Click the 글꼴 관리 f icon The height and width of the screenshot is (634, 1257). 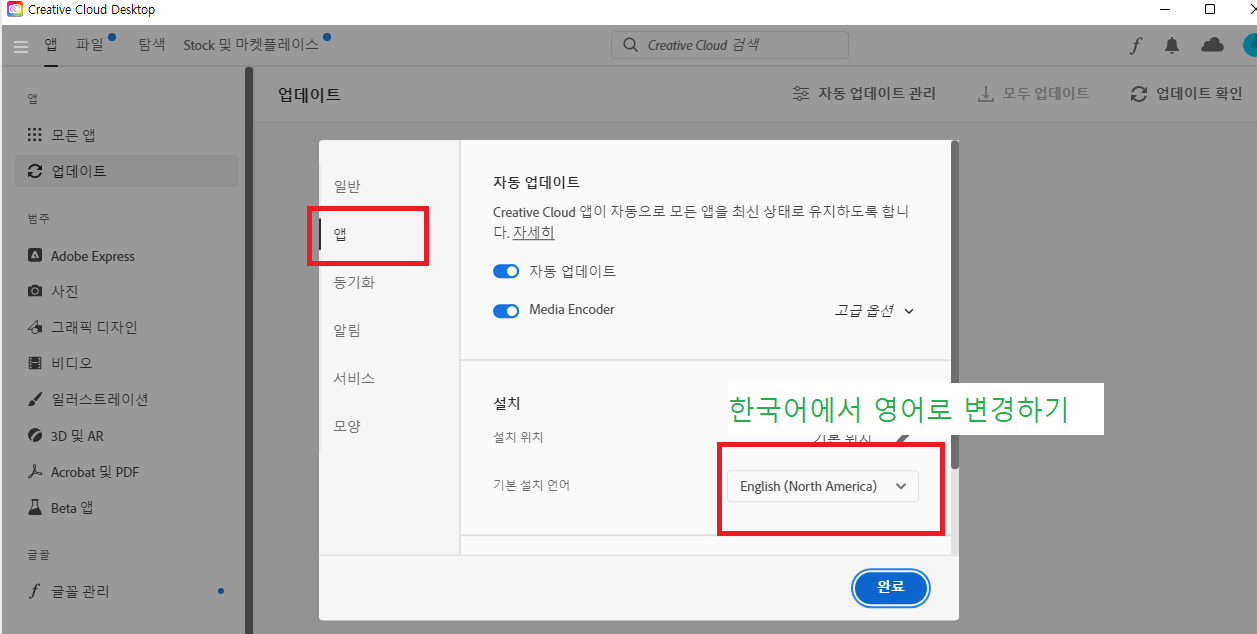tap(35, 591)
